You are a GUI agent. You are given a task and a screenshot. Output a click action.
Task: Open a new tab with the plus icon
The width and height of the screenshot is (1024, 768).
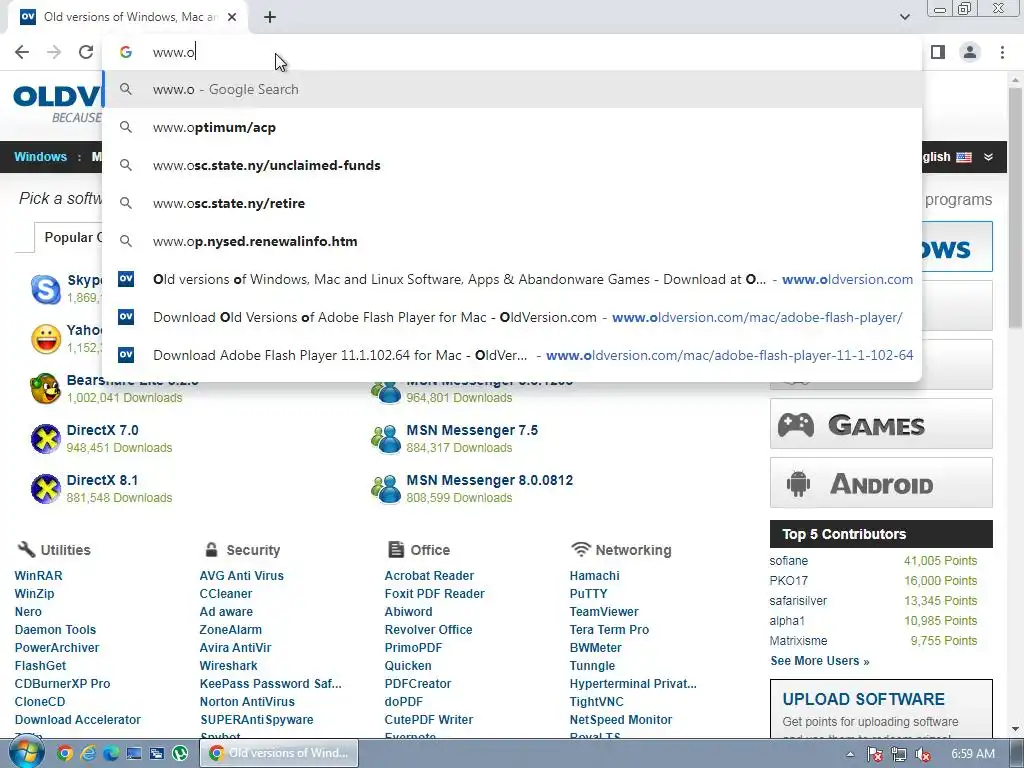coord(270,17)
